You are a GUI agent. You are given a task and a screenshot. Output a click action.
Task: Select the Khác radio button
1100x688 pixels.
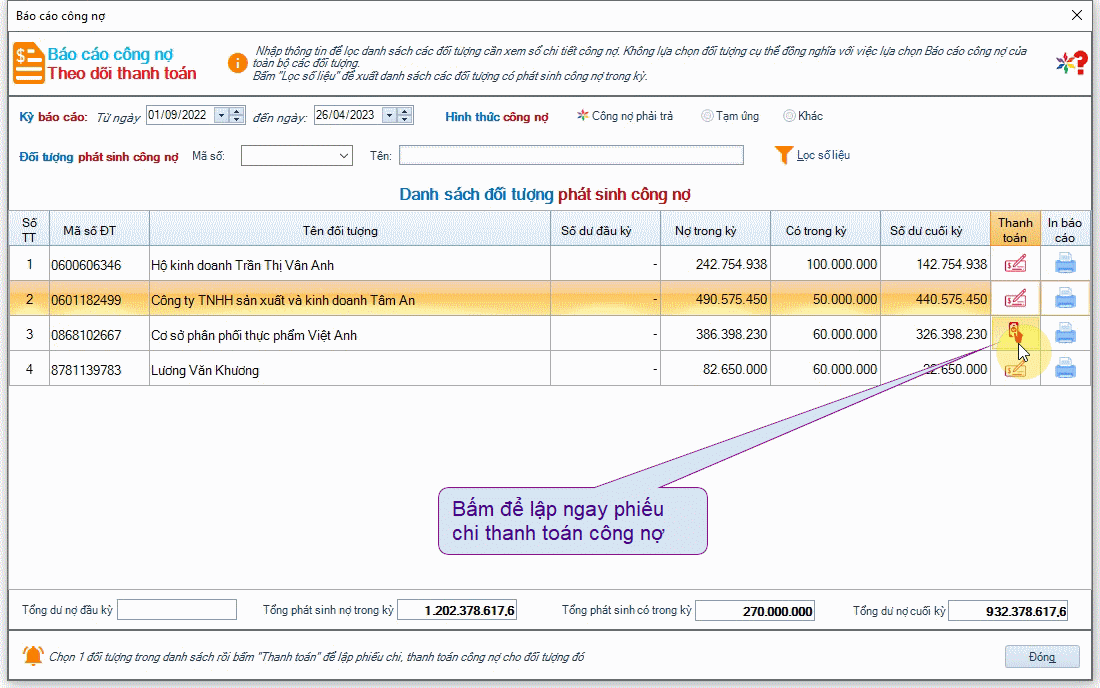(789, 116)
